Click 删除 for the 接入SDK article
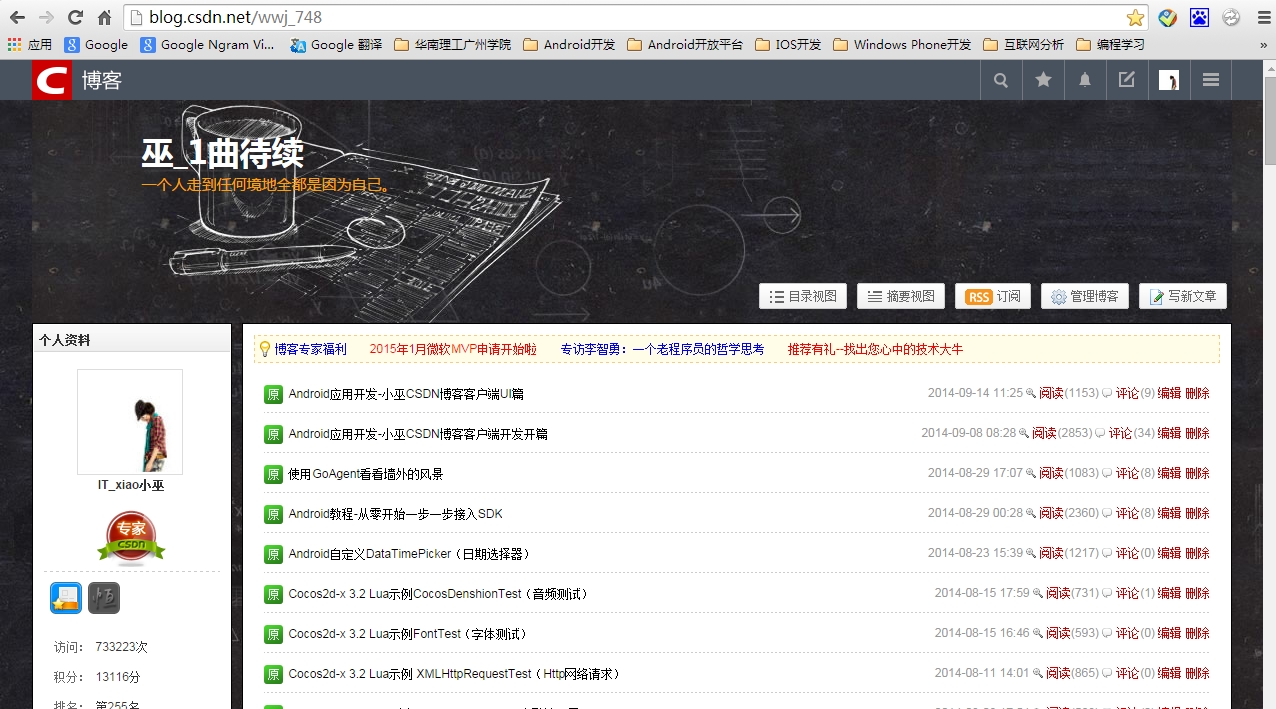This screenshot has width=1276, height=709. 1197,513
